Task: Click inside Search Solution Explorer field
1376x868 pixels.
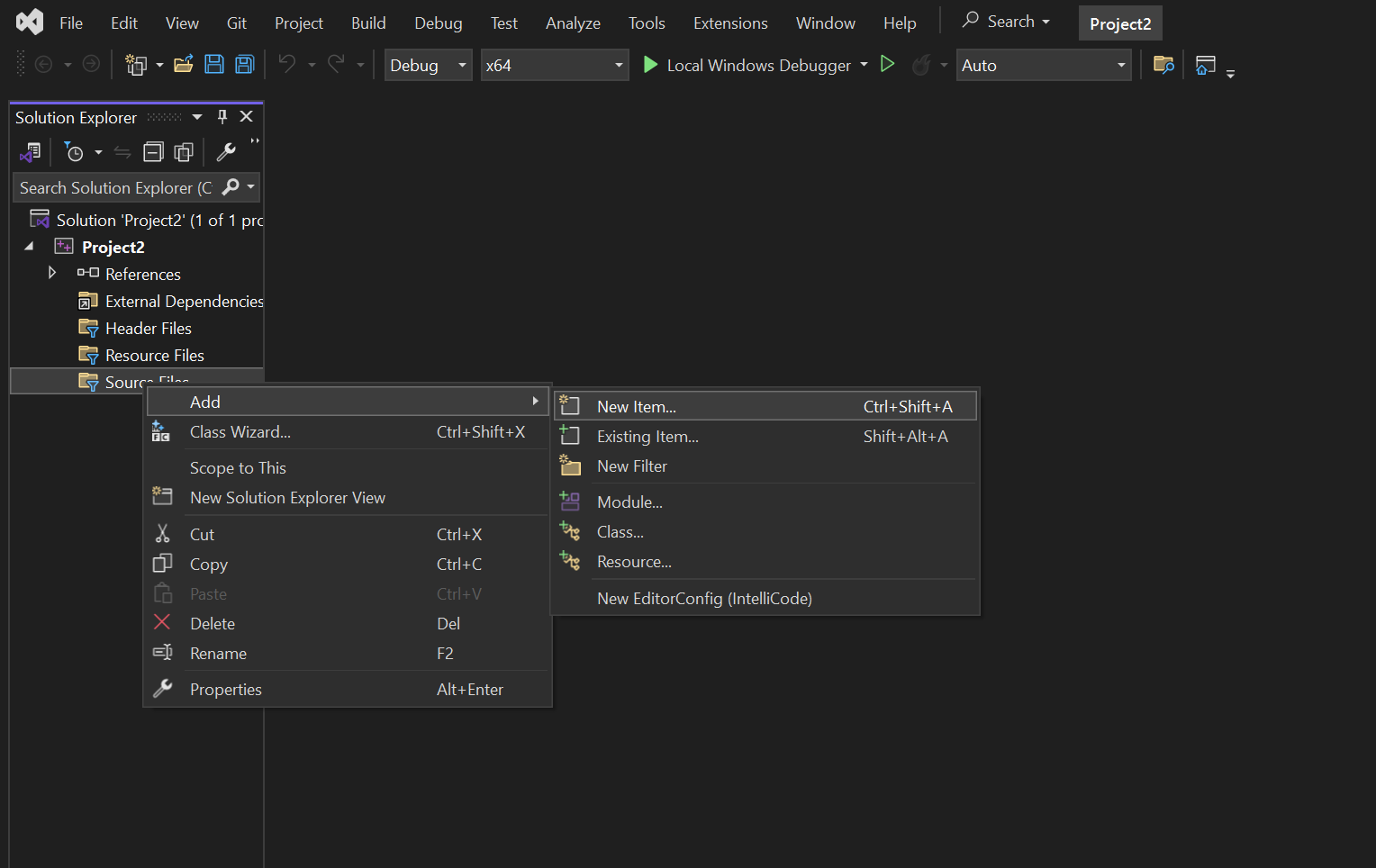Action: click(115, 187)
